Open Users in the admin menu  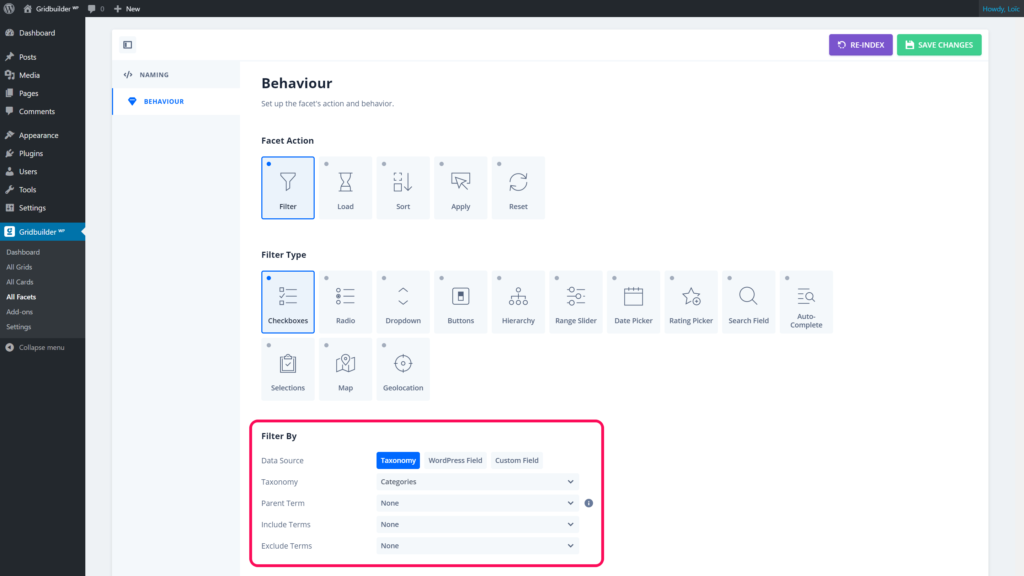(x=42, y=172)
